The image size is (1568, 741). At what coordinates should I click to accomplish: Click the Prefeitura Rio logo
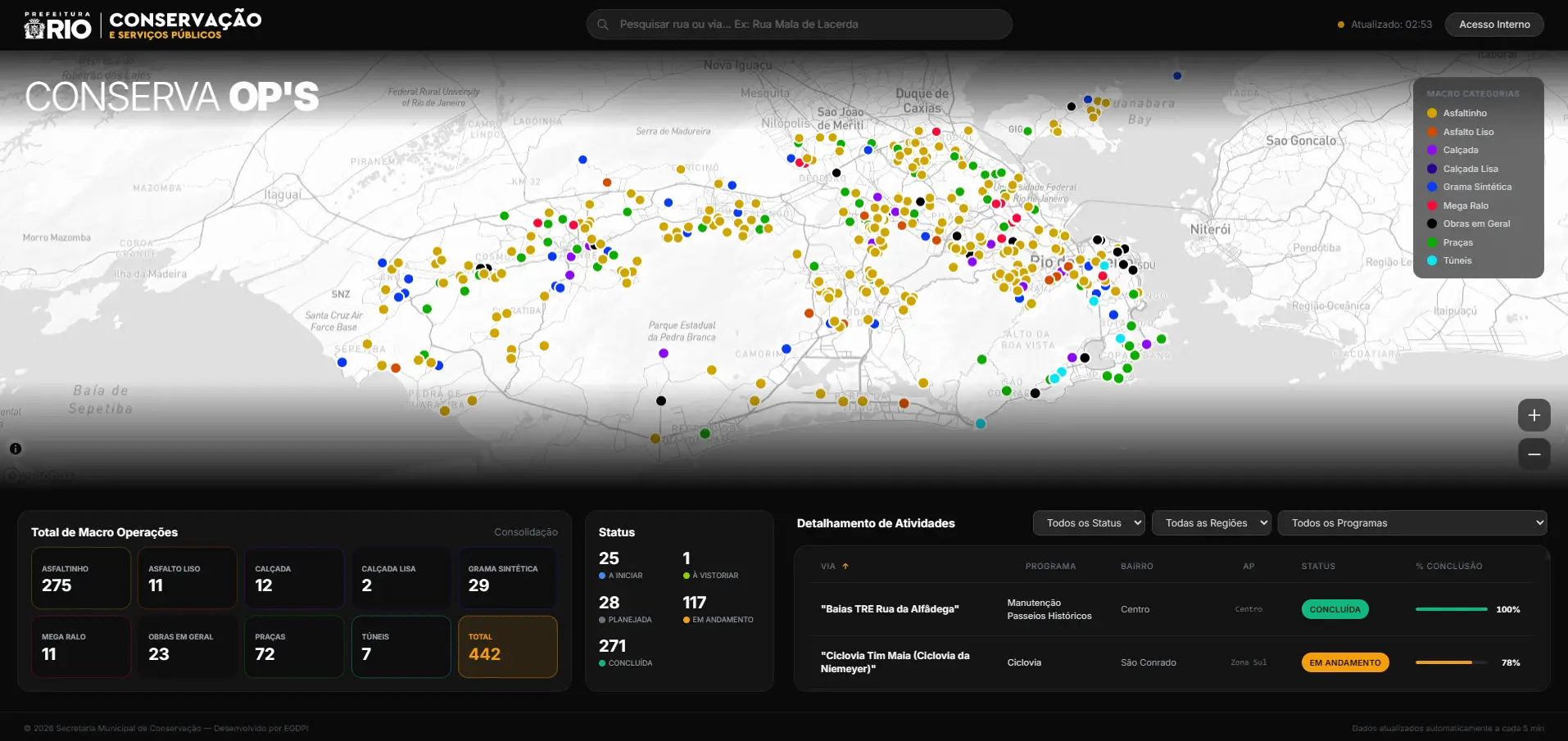pos(57,25)
